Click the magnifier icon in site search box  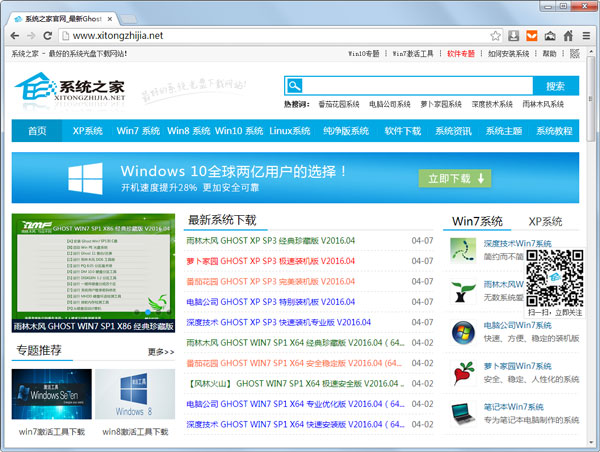click(x=294, y=86)
